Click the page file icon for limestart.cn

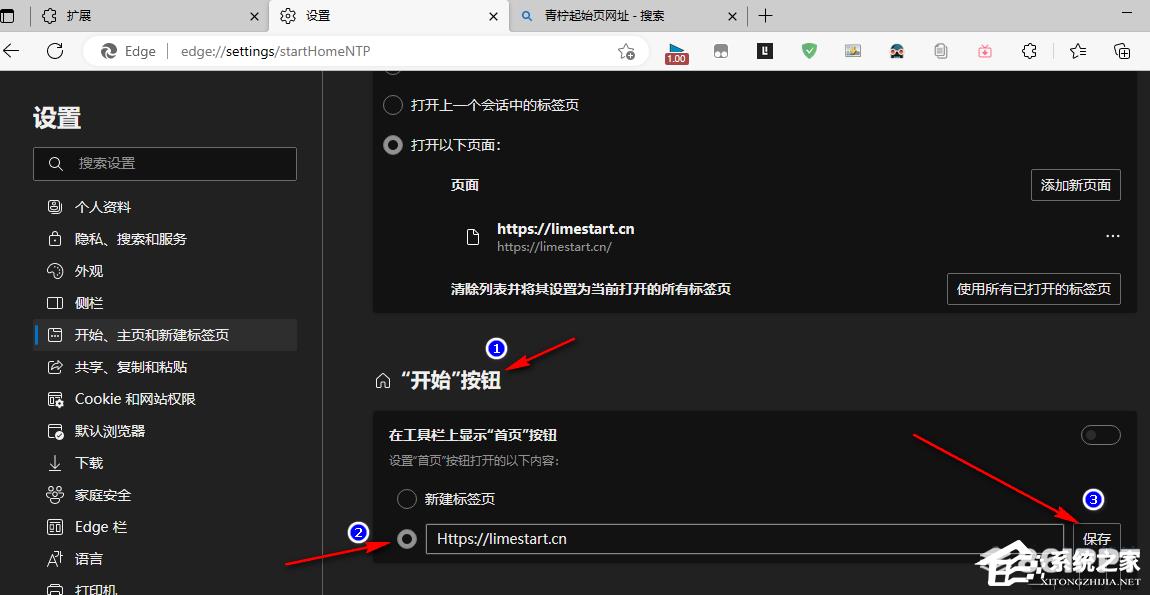pyautogui.click(x=474, y=237)
